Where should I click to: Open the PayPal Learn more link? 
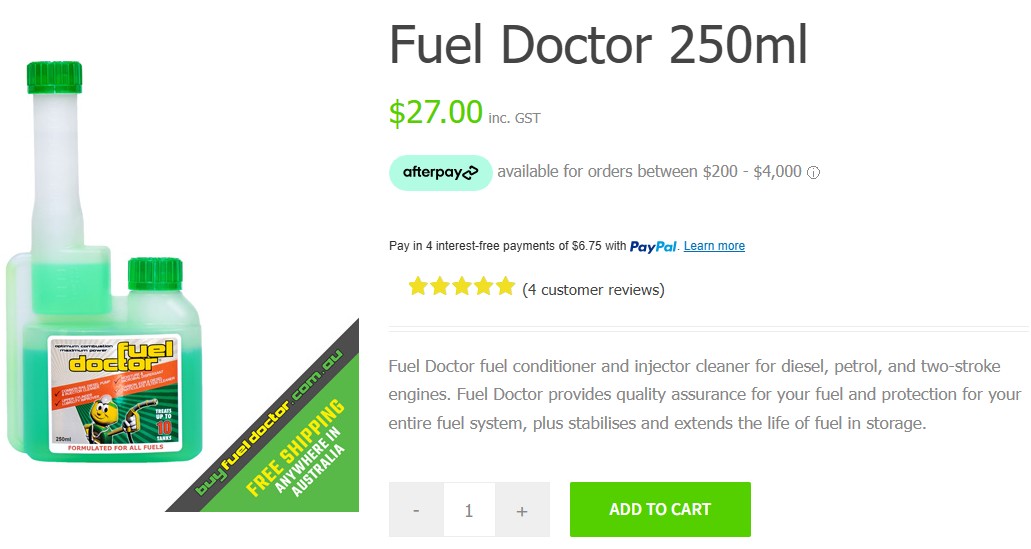[x=714, y=246]
